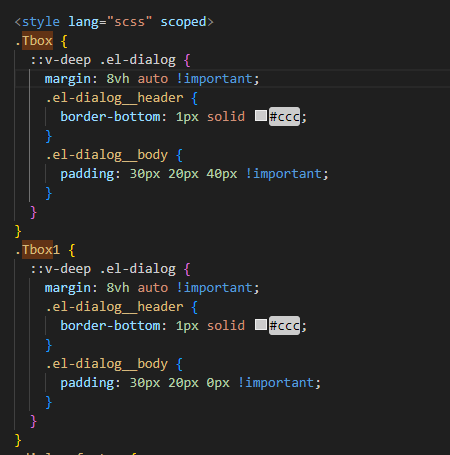450x455 pixels.
Task: Open the #ccc color swatch under .Tbox1
Action: point(261,325)
